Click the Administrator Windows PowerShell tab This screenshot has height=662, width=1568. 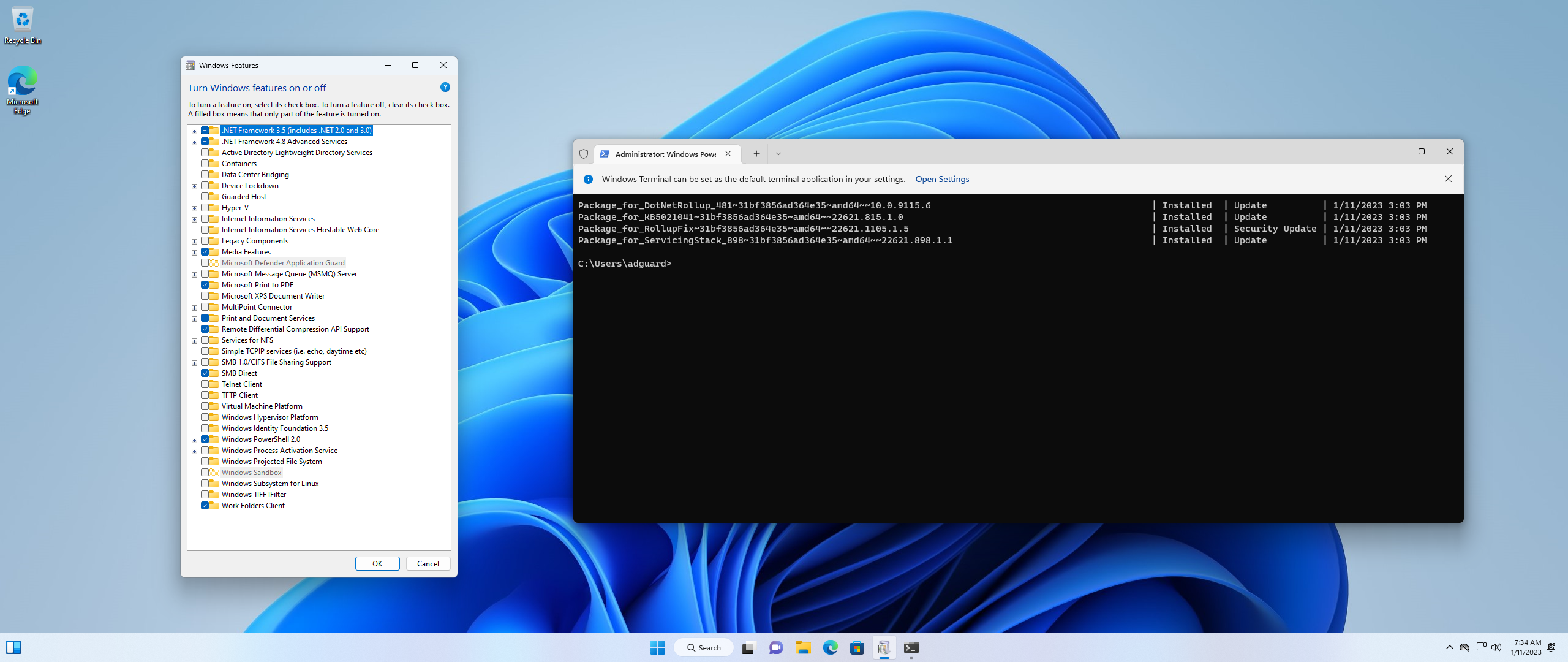(x=661, y=153)
